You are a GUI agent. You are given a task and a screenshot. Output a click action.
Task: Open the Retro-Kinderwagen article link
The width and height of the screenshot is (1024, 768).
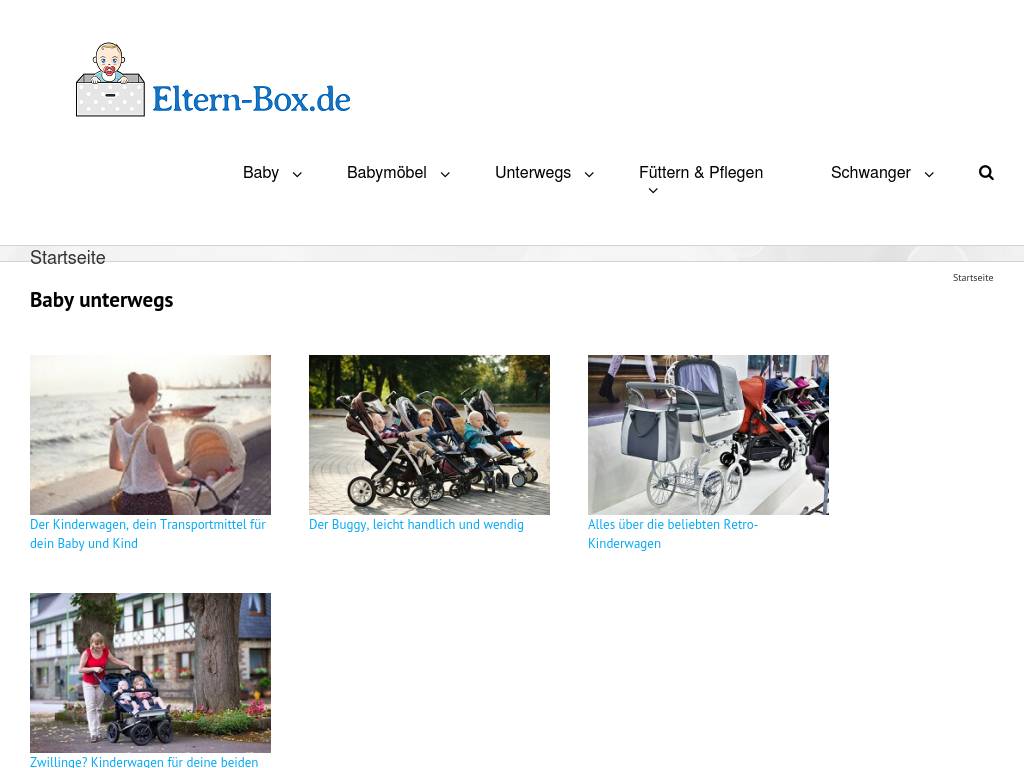pyautogui.click(x=673, y=534)
